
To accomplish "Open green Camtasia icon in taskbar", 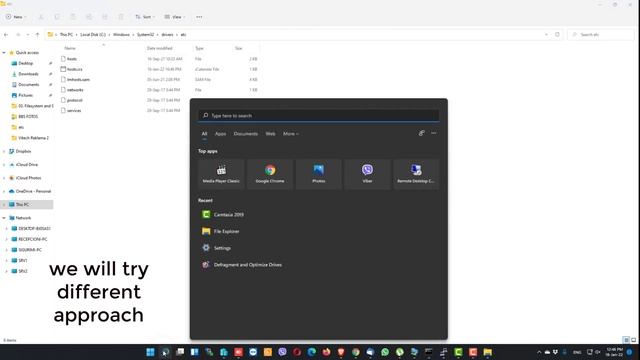I will coord(458,352).
